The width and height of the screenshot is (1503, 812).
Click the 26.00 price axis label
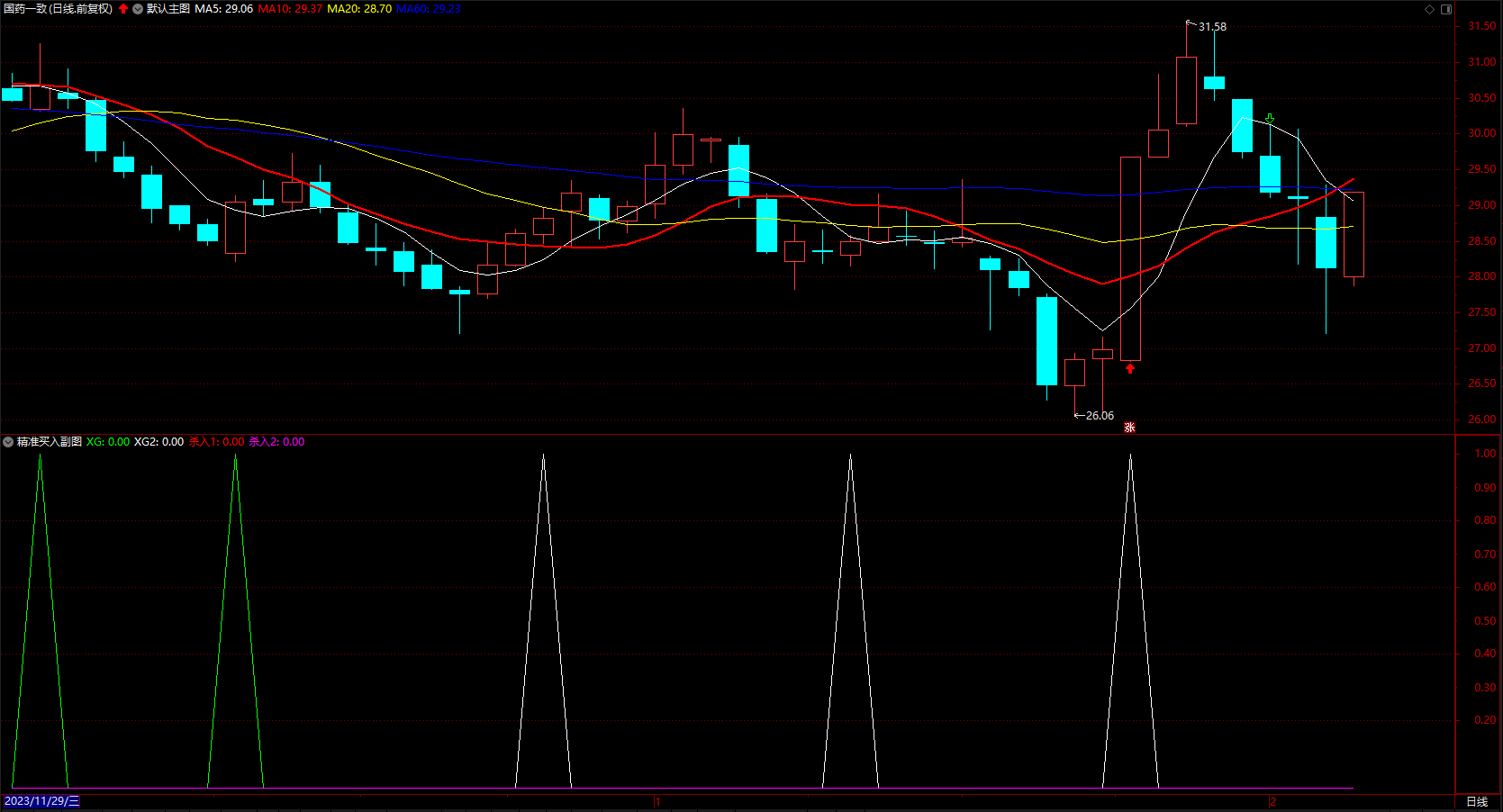click(x=1482, y=420)
